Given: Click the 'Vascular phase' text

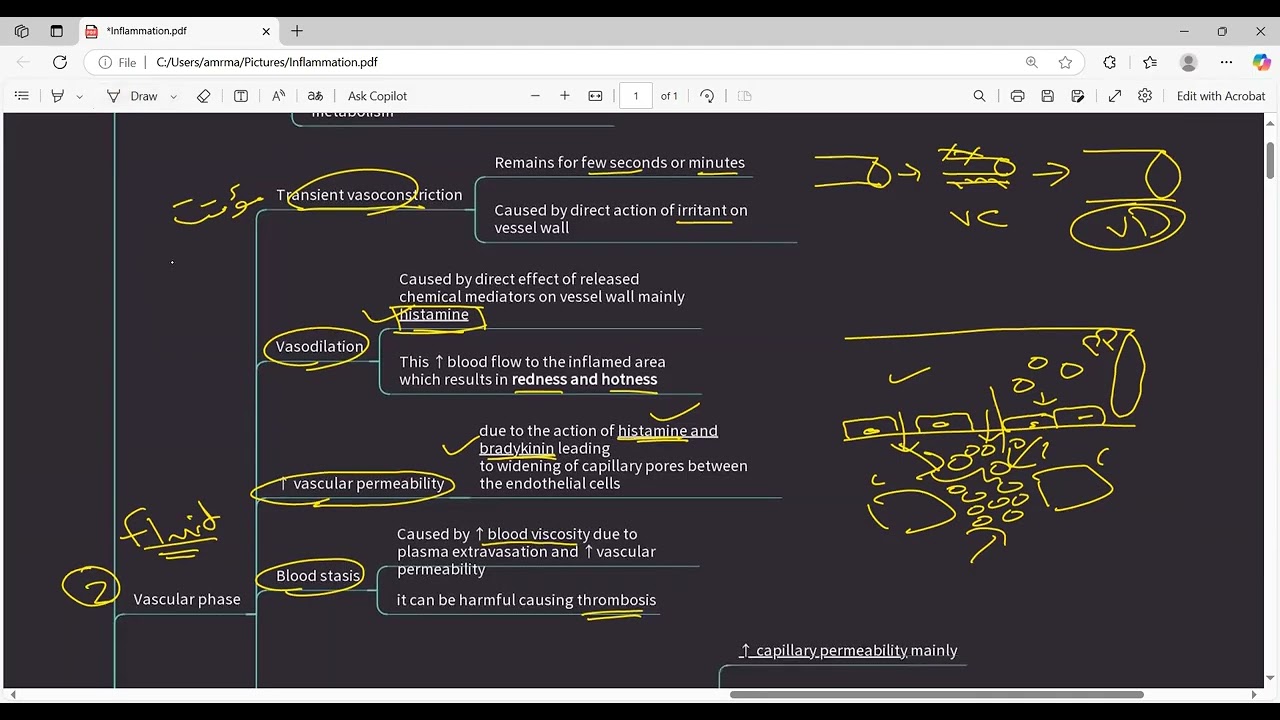Looking at the screenshot, I should 187,599.
